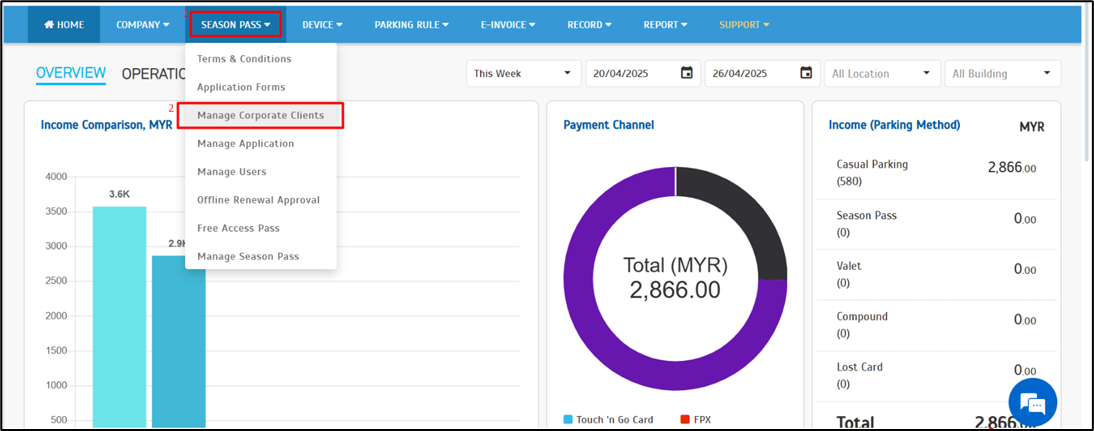Expand the REPORT menu
The height and width of the screenshot is (431, 1094).
tap(666, 24)
